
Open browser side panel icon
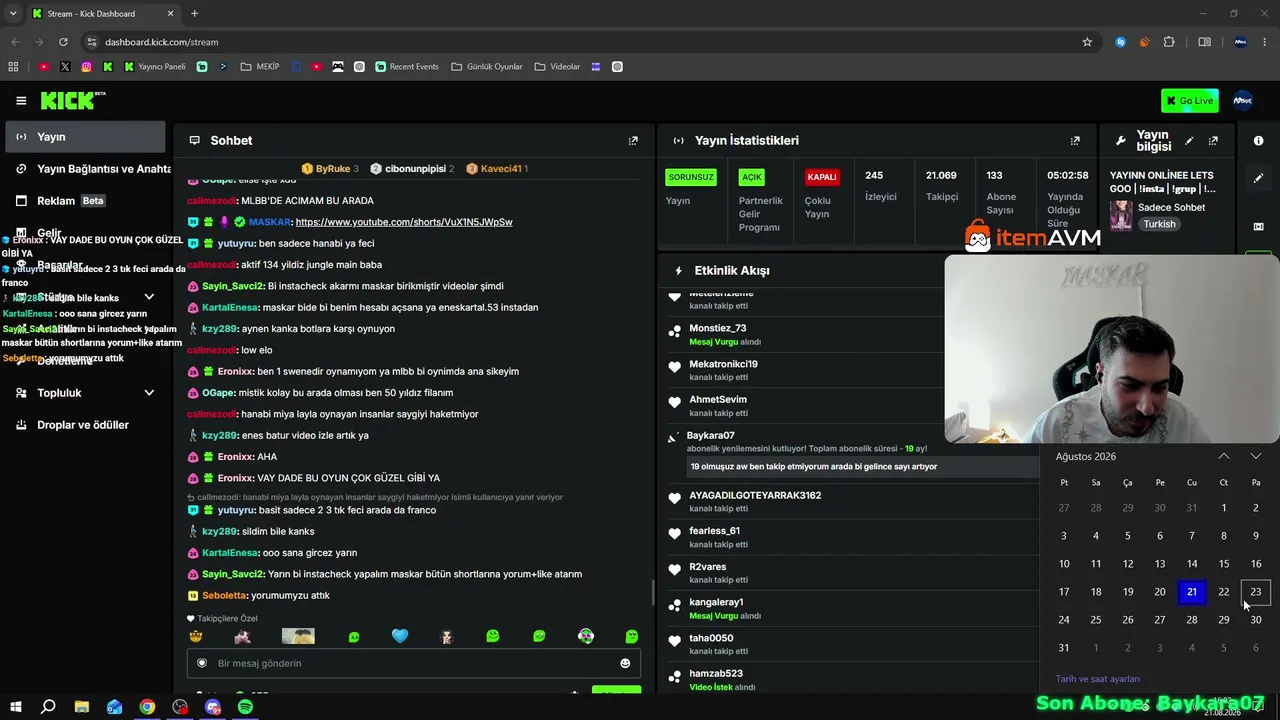click(x=1204, y=42)
